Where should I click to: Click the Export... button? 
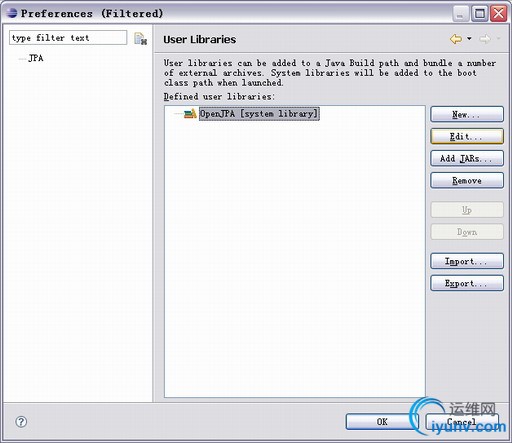[x=467, y=283]
